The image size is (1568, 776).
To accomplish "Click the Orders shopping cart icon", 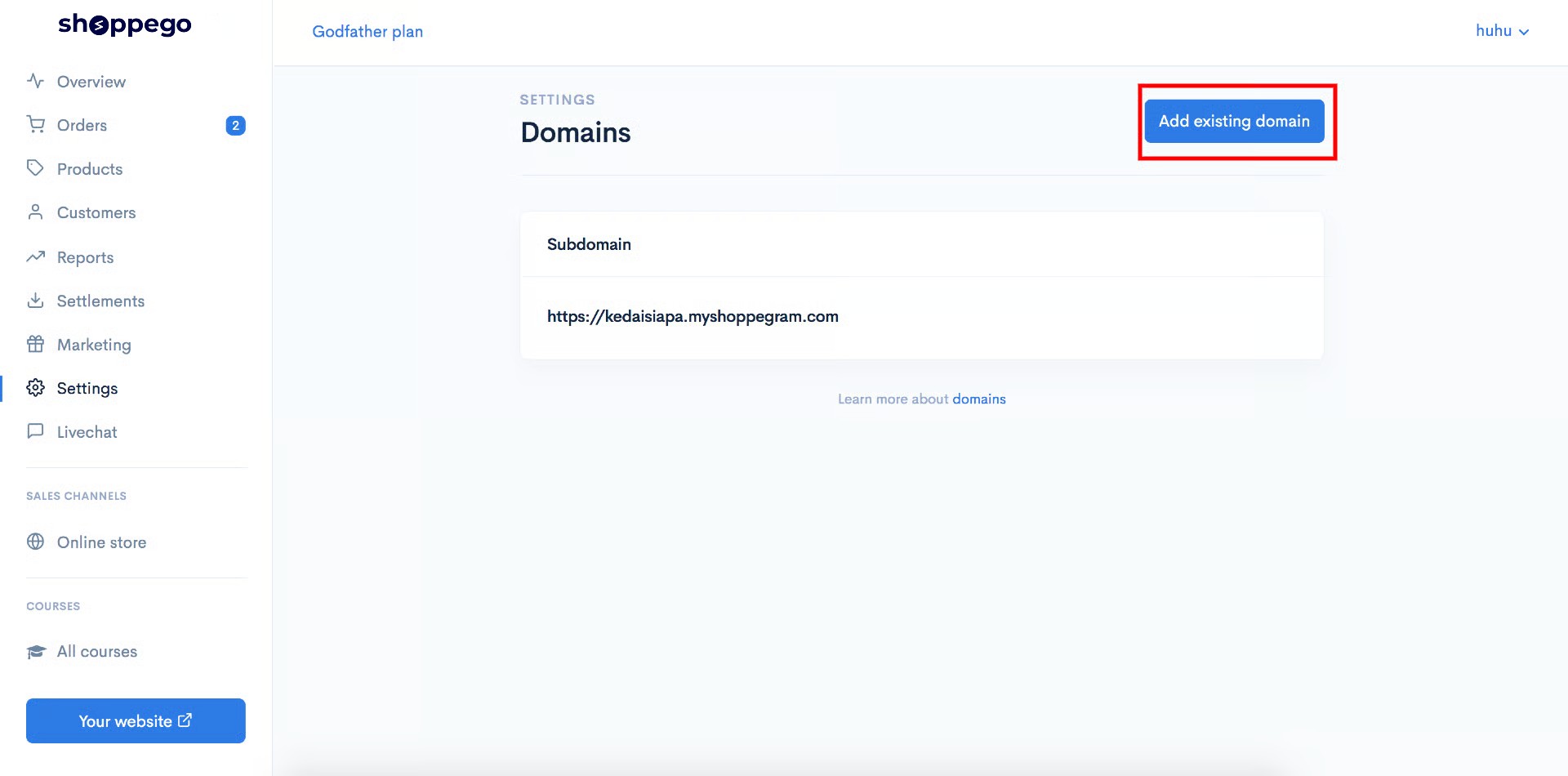I will 35,124.
